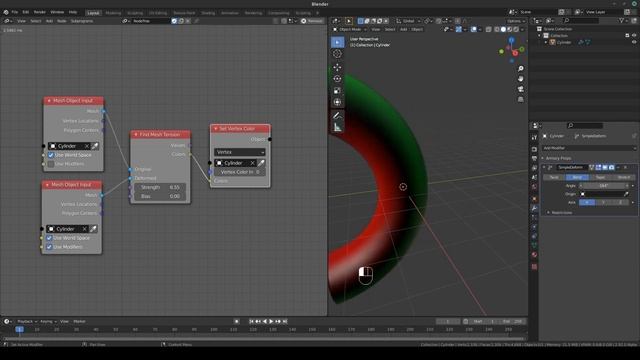
Task: Toggle visibility eye of Collection in outliner
Action: click(634, 36)
